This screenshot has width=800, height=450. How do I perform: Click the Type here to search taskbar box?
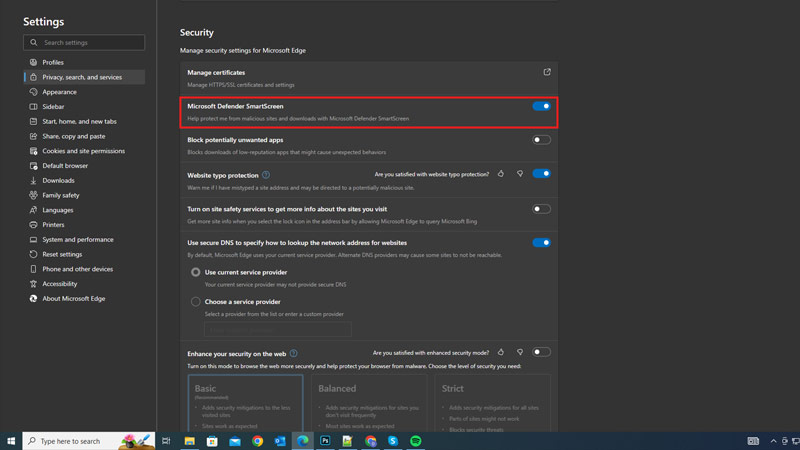(89, 441)
